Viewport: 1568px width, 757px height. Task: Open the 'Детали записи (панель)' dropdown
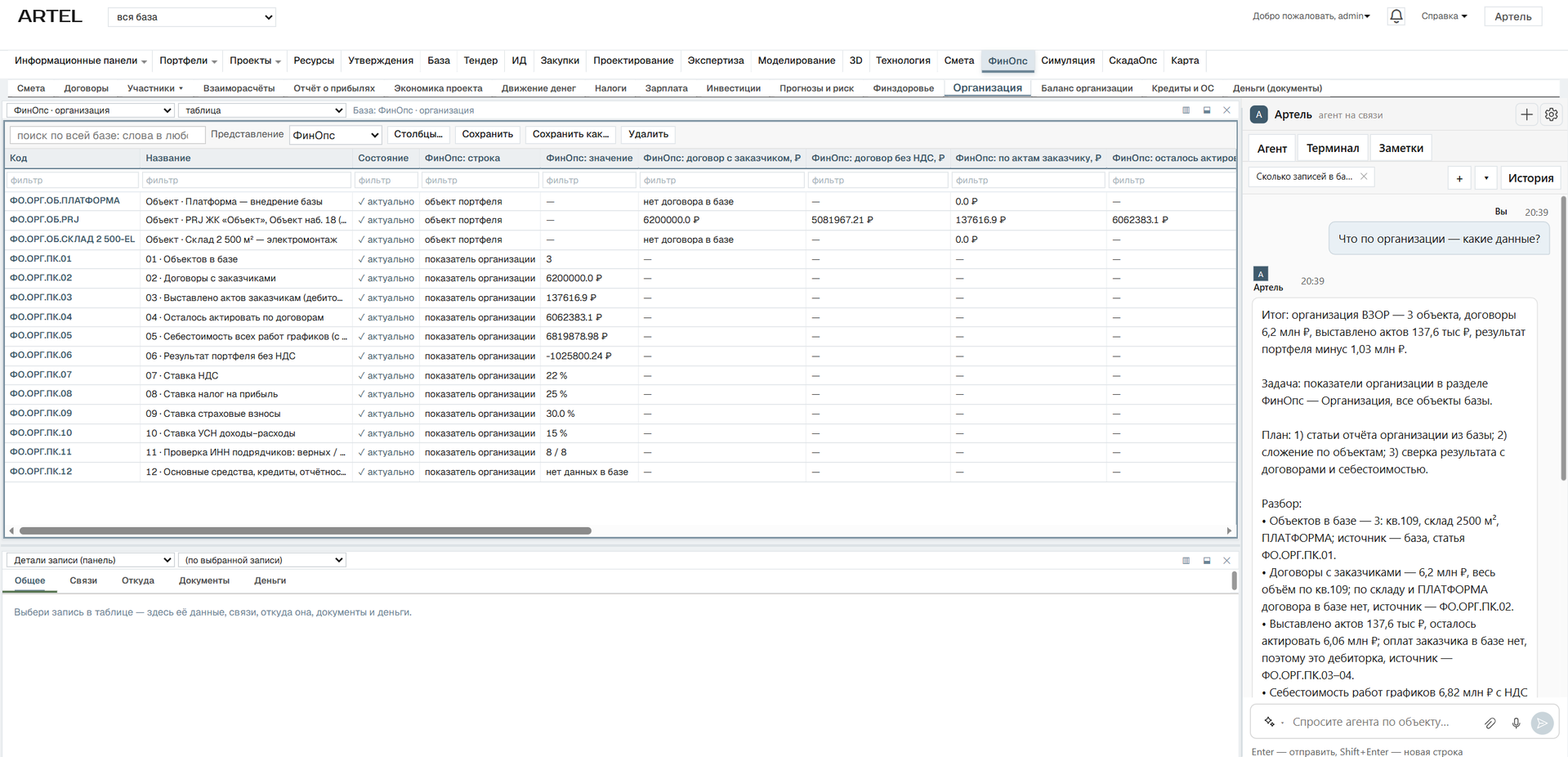pos(91,560)
